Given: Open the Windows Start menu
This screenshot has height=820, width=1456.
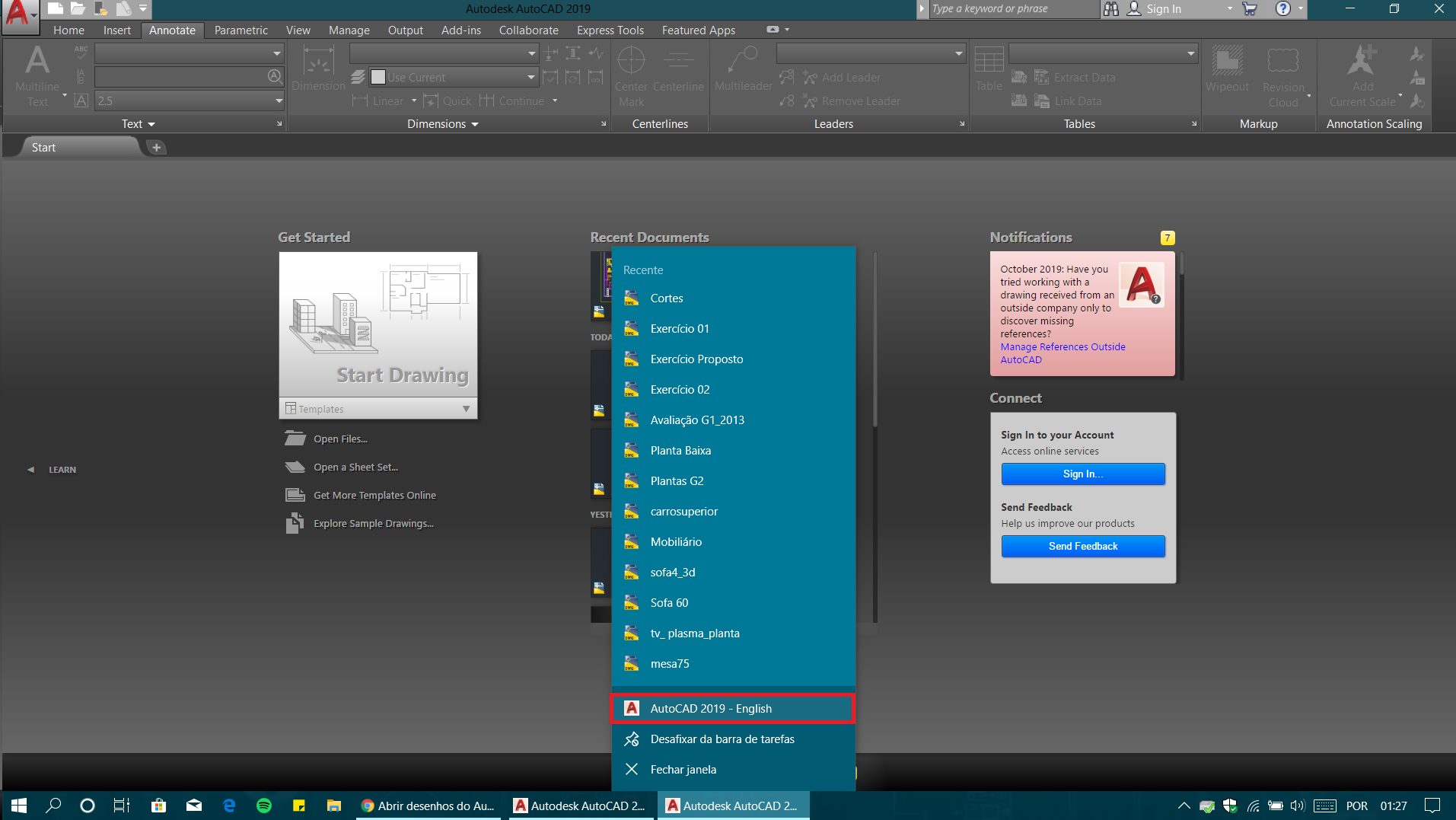Looking at the screenshot, I should [19, 806].
